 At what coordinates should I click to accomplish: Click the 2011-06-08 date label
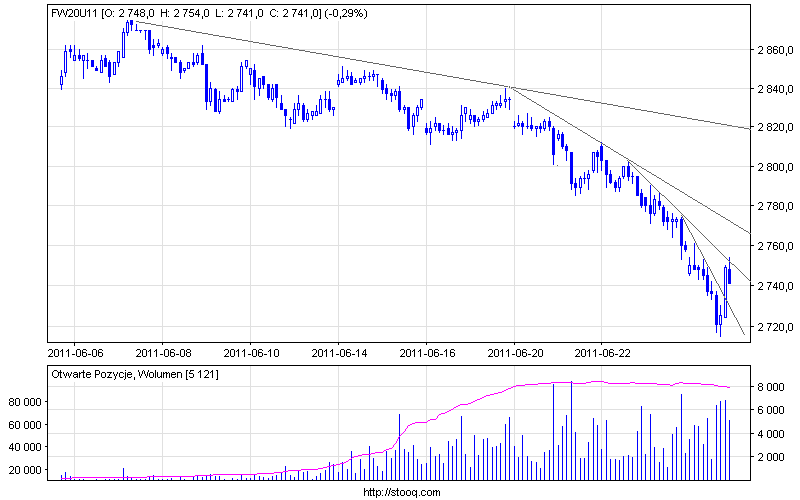(x=163, y=353)
